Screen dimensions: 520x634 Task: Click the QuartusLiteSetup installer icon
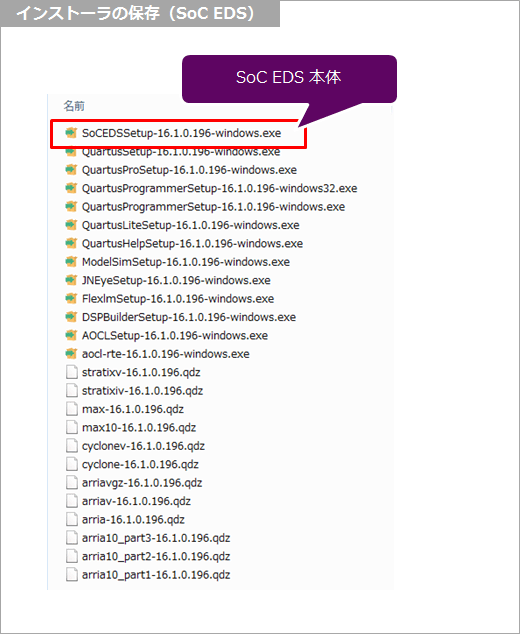coord(71,225)
